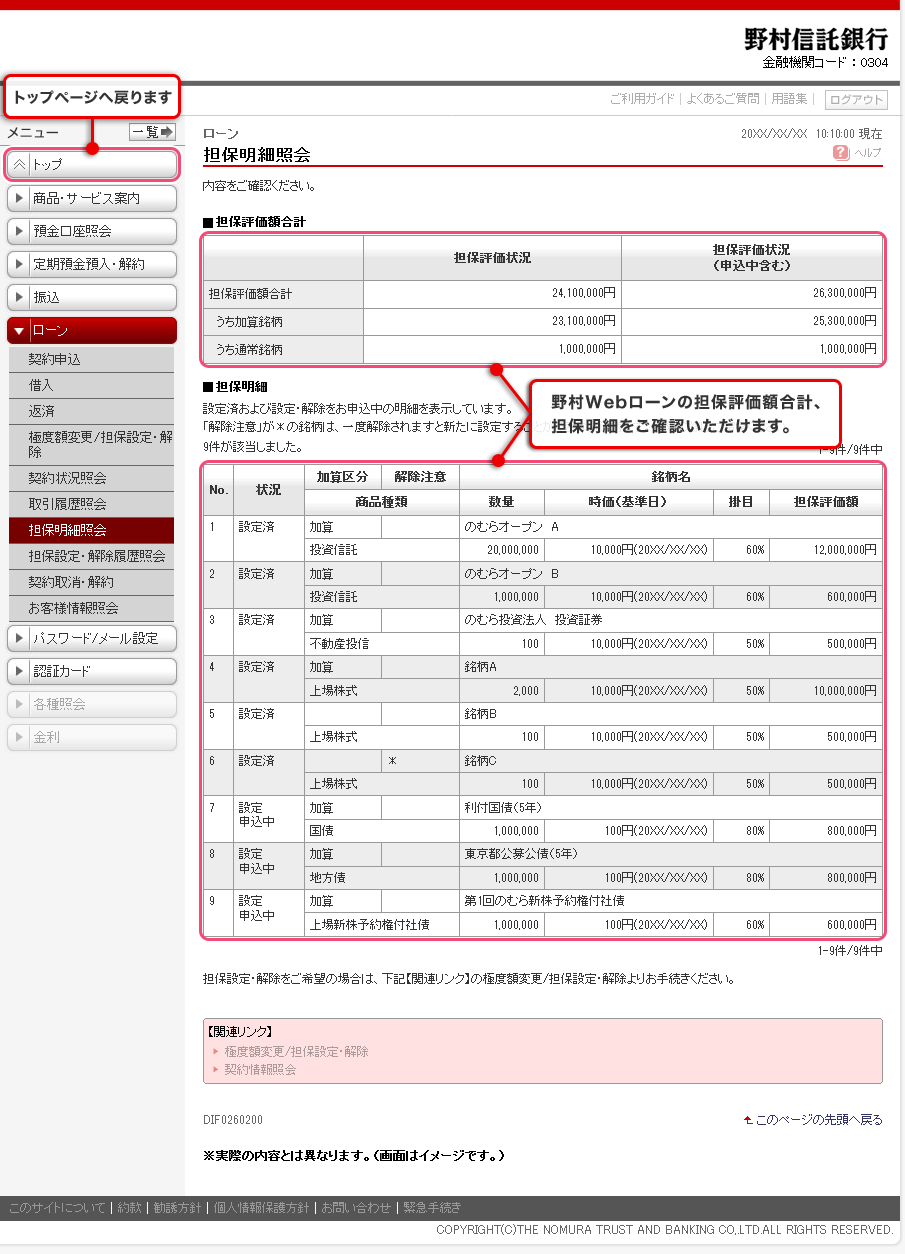Go back to the トップ page
The height and width of the screenshot is (1254, 905).
pyautogui.click(x=91, y=164)
